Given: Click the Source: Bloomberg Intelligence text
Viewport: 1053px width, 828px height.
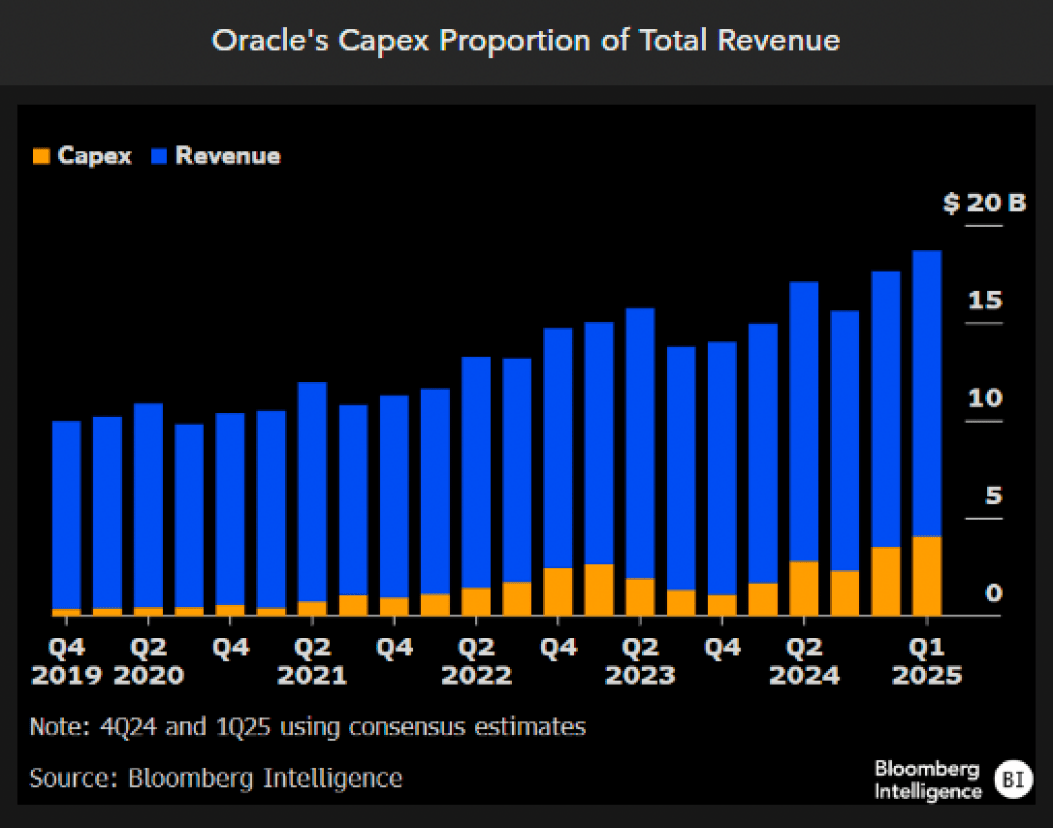Looking at the screenshot, I should click(x=216, y=778).
